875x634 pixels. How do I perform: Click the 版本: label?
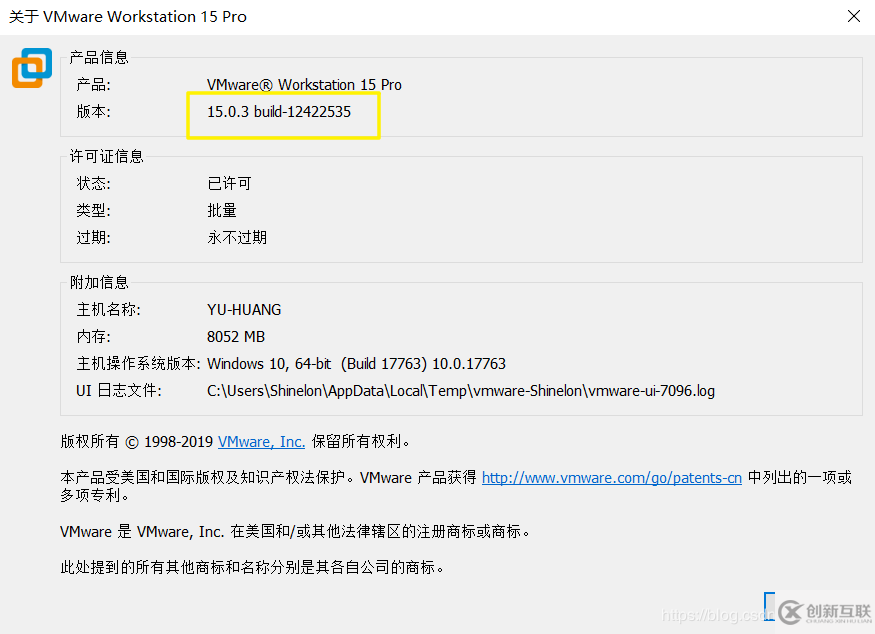(93, 112)
